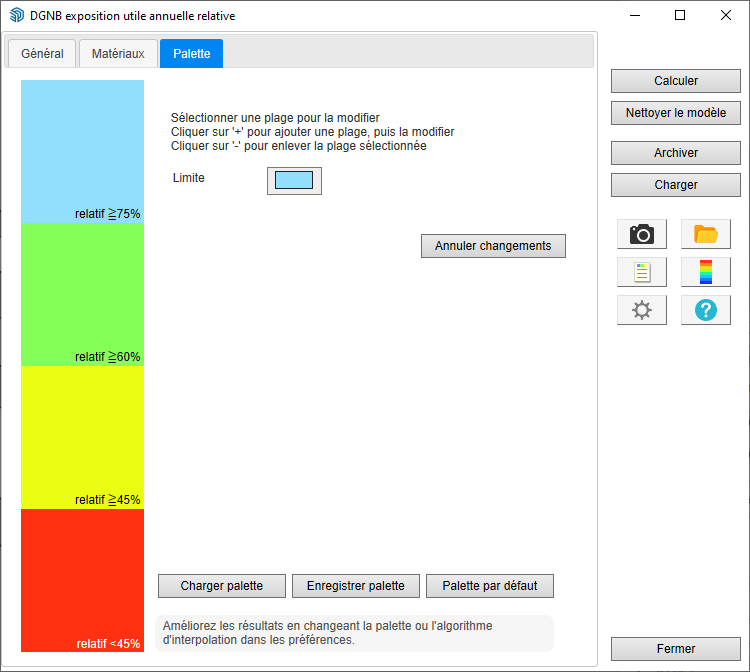This screenshot has height=672, width=750.
Task: Select the yellow relatif ≧45% range
Action: (82, 437)
